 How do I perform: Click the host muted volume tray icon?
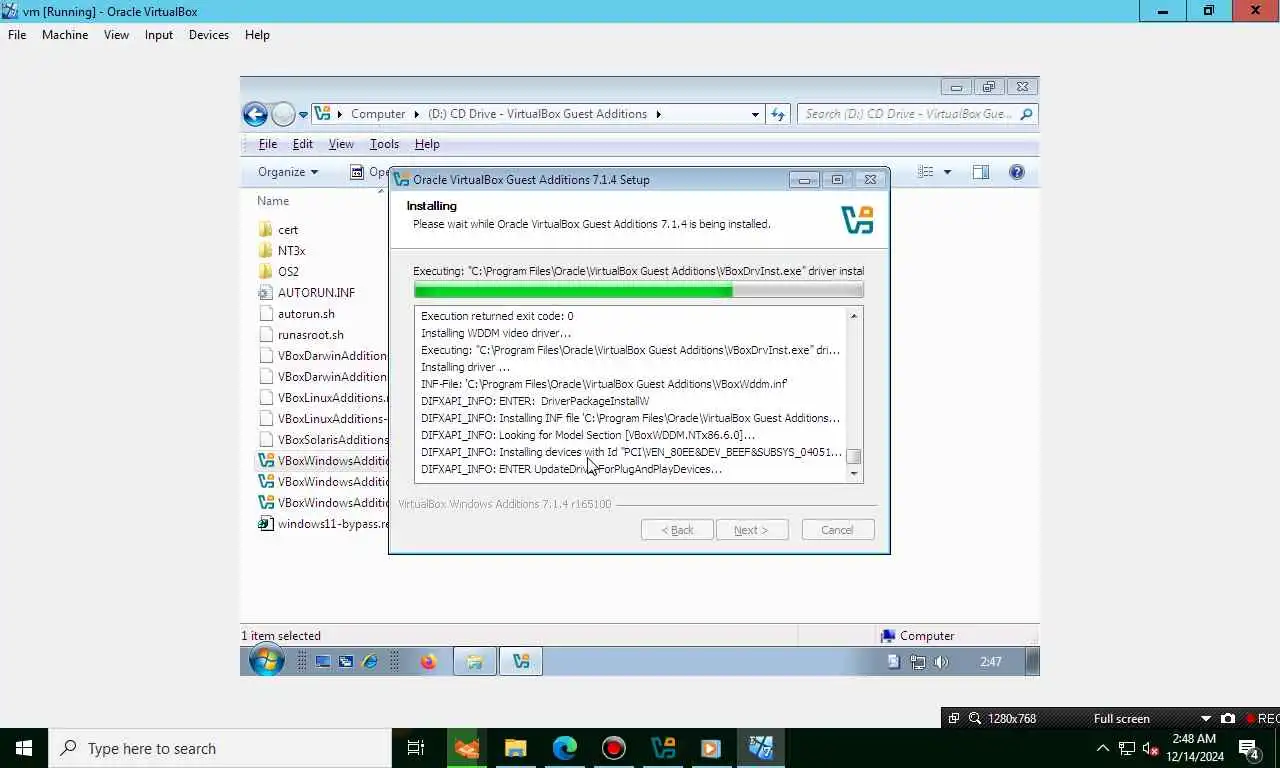(1150, 748)
